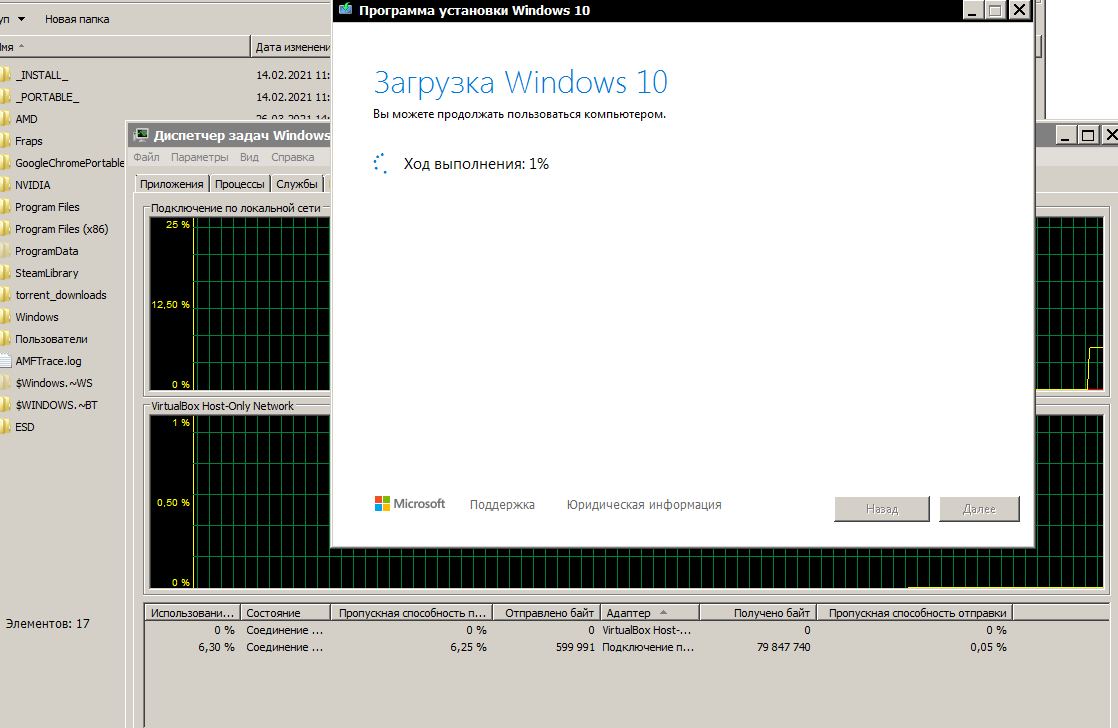Open the Справка menu in Task Manager
The image size is (1118, 728).
click(x=292, y=157)
